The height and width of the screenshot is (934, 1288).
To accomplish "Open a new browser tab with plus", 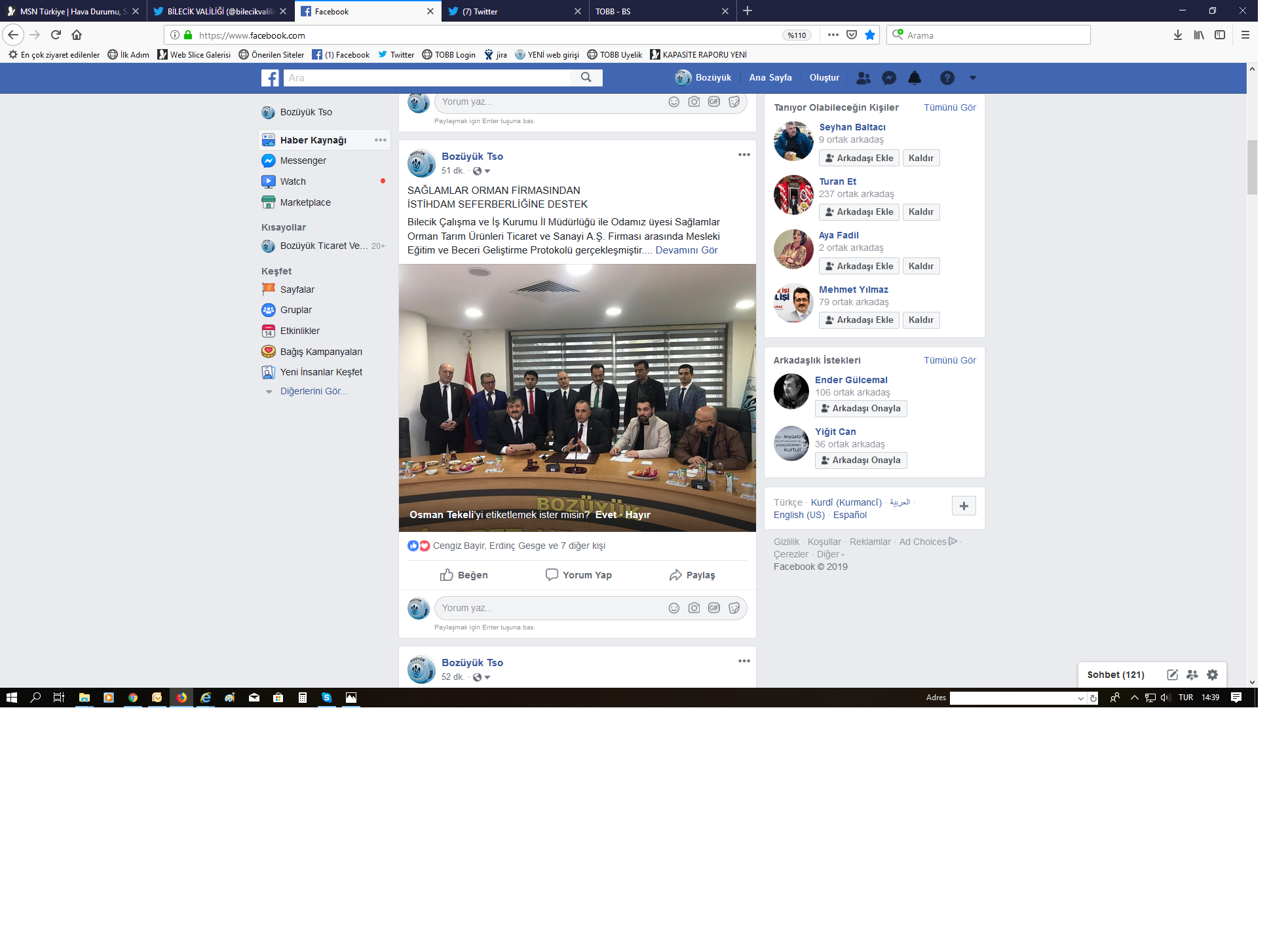I will click(x=748, y=11).
